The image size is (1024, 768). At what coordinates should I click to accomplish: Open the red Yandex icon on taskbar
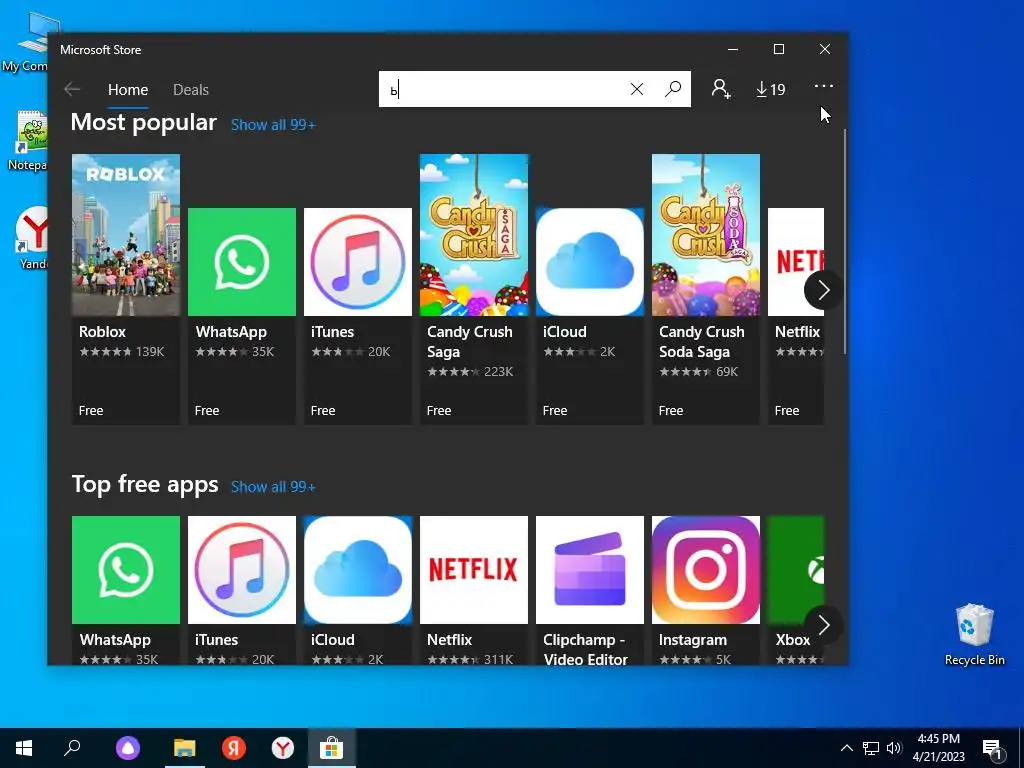pyautogui.click(x=234, y=748)
